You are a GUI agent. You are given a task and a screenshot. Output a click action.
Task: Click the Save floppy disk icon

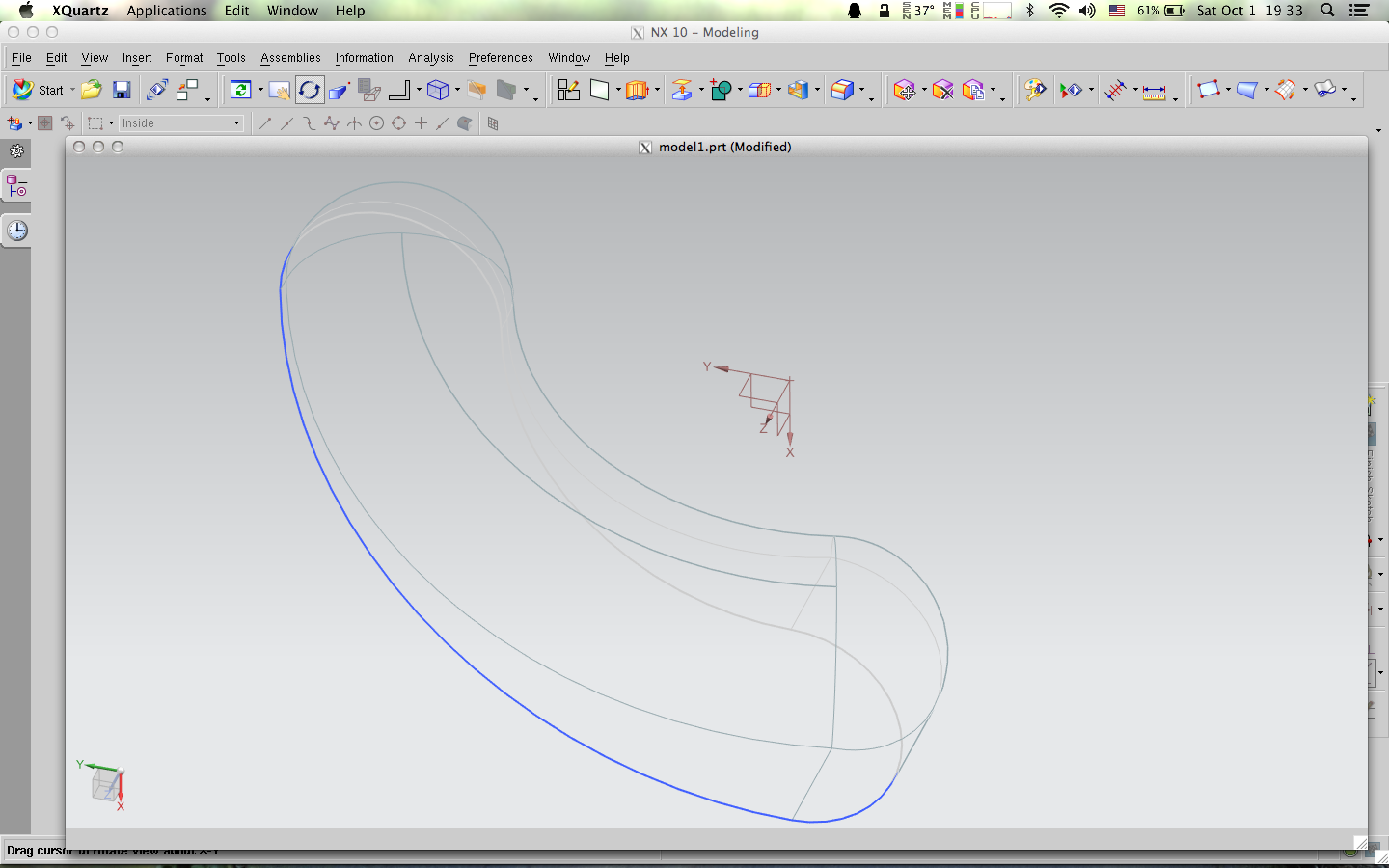click(121, 90)
